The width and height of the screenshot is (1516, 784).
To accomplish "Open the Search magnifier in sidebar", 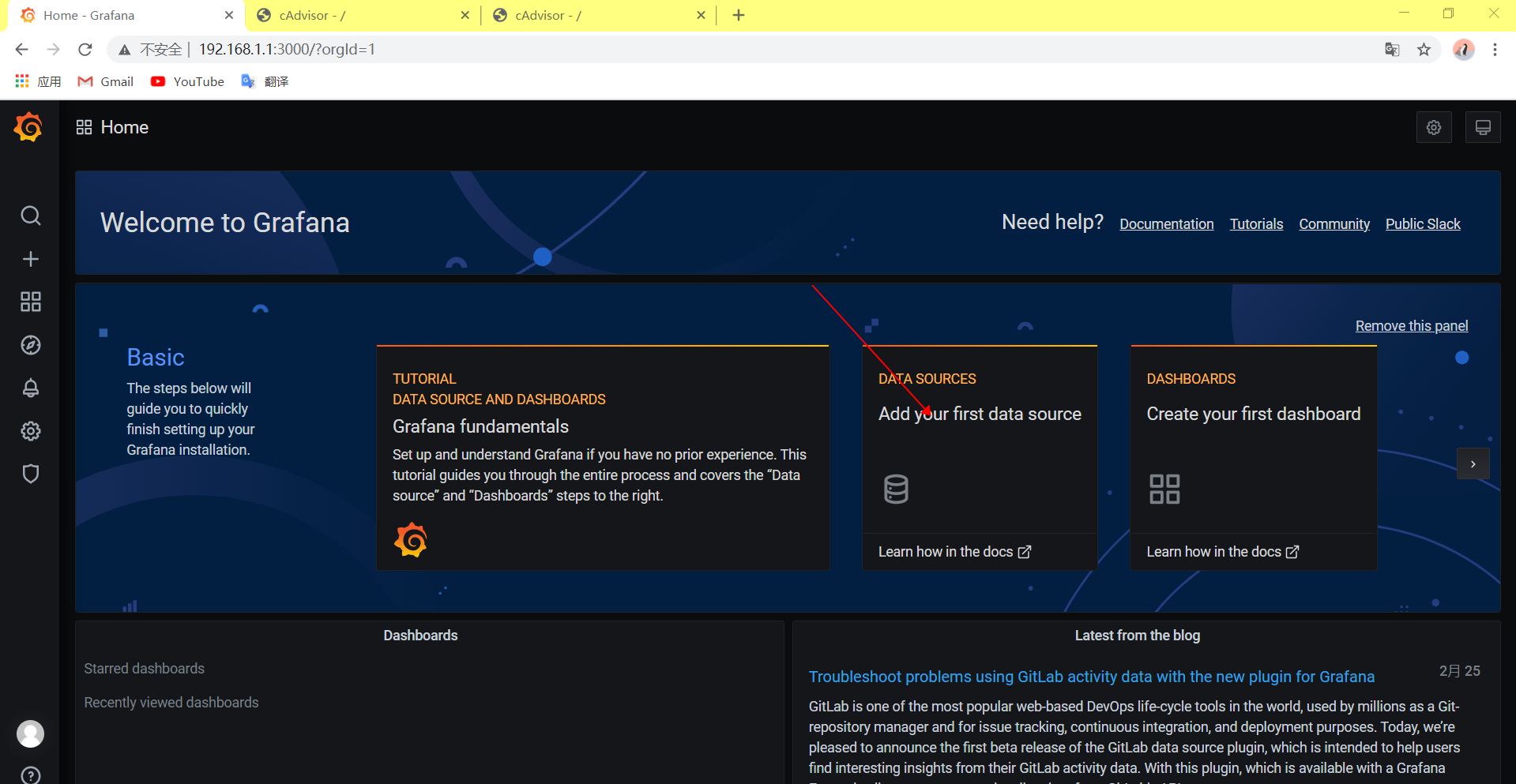I will click(31, 216).
